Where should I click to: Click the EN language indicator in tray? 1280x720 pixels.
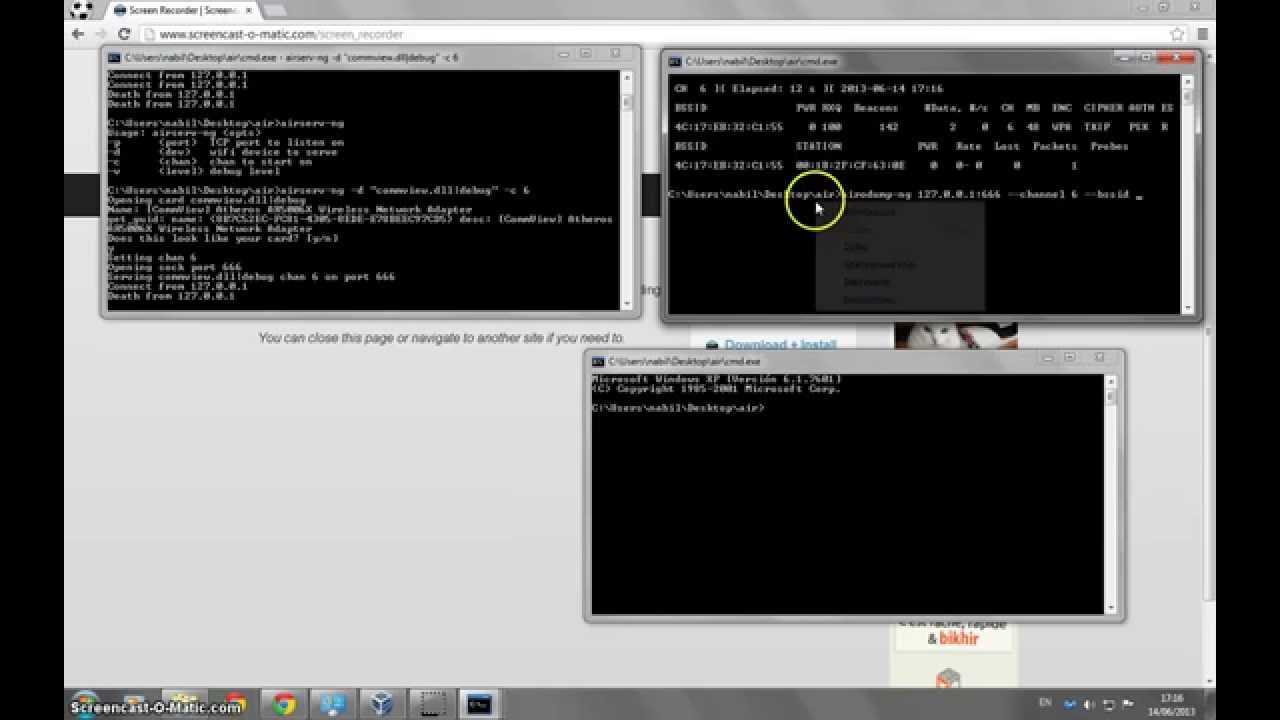click(1045, 703)
